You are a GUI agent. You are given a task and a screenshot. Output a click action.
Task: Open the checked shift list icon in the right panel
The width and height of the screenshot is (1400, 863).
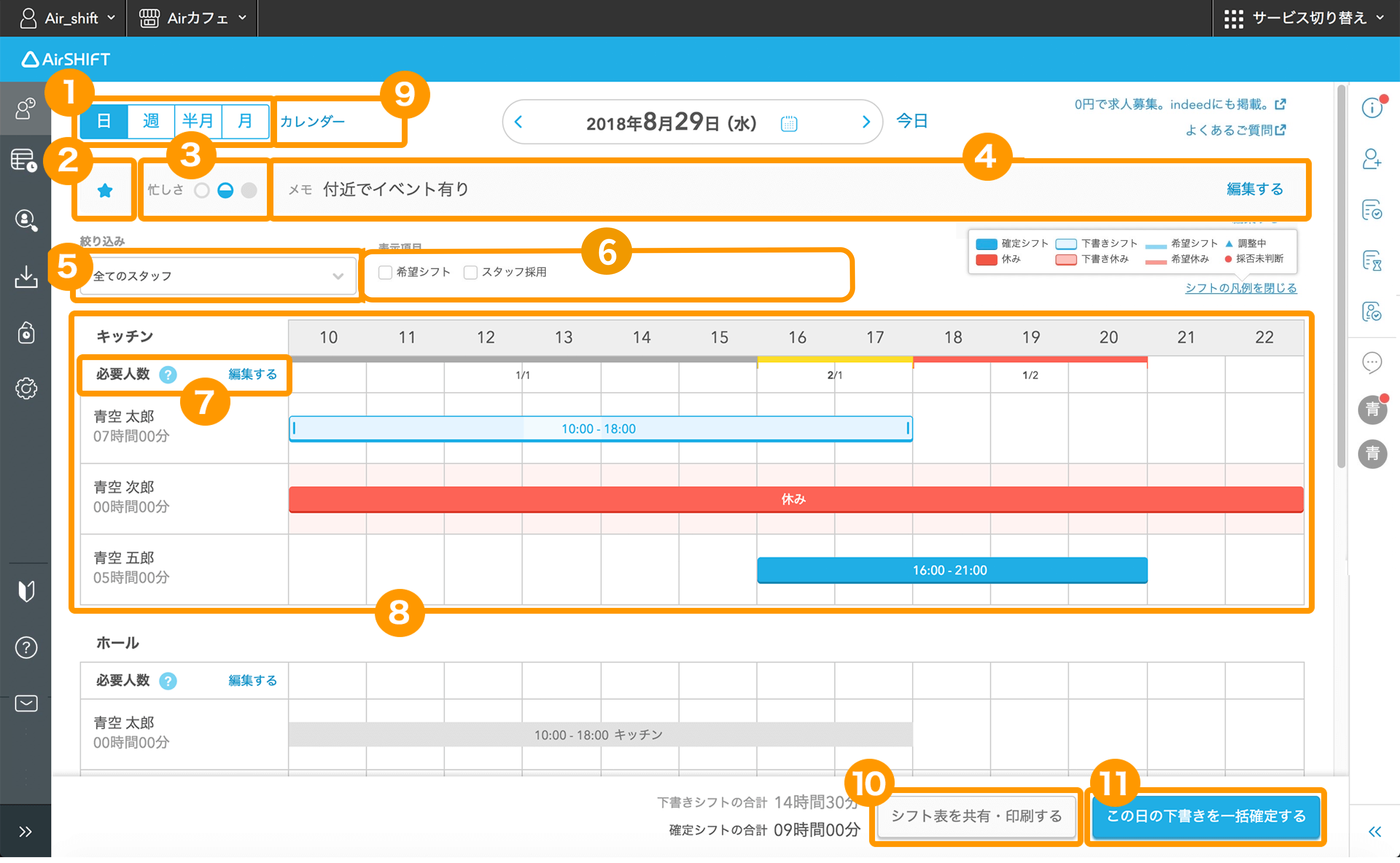click(1372, 210)
